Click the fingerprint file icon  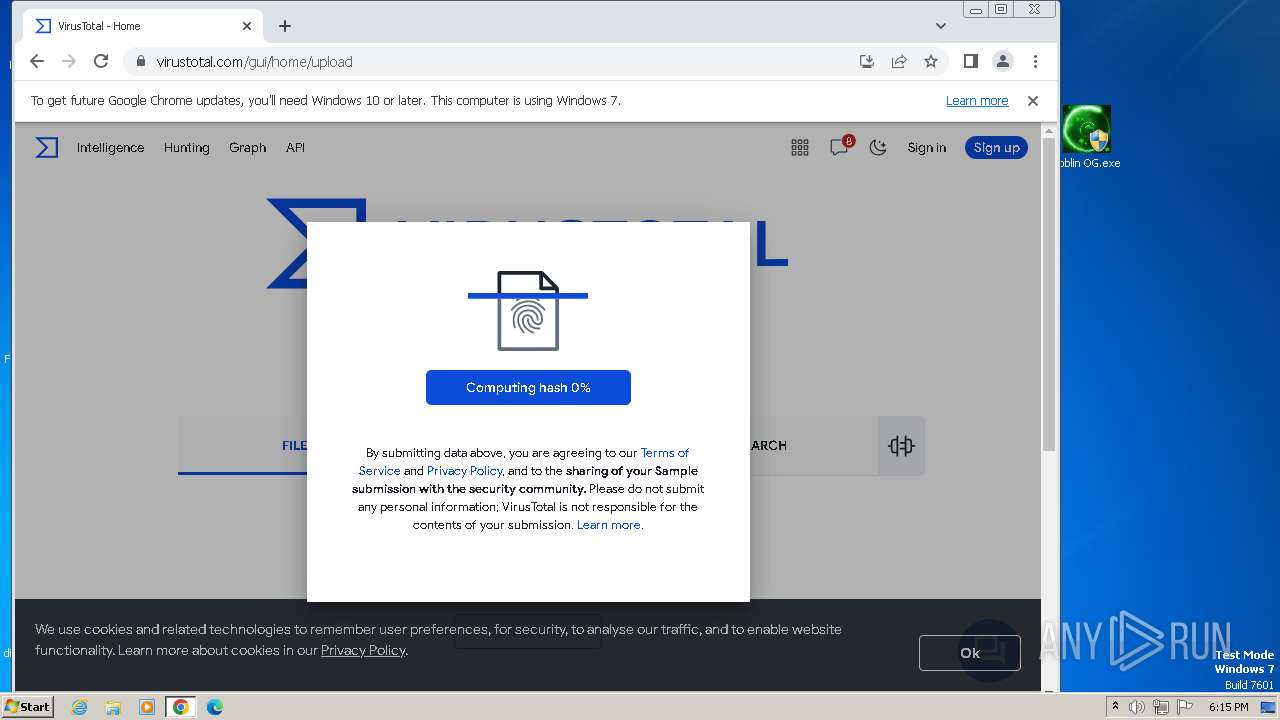pyautogui.click(x=528, y=311)
